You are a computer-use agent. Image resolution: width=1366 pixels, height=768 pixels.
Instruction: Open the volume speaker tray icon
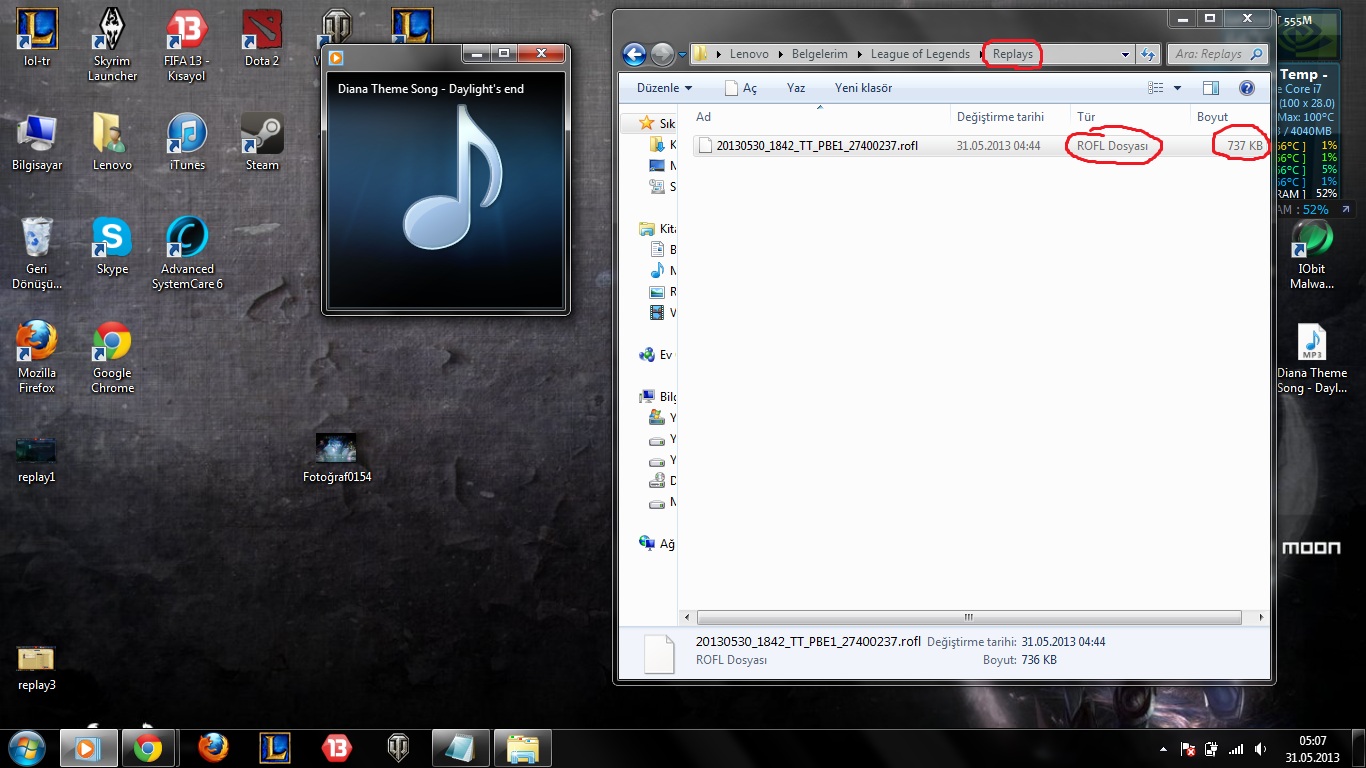tap(1262, 748)
